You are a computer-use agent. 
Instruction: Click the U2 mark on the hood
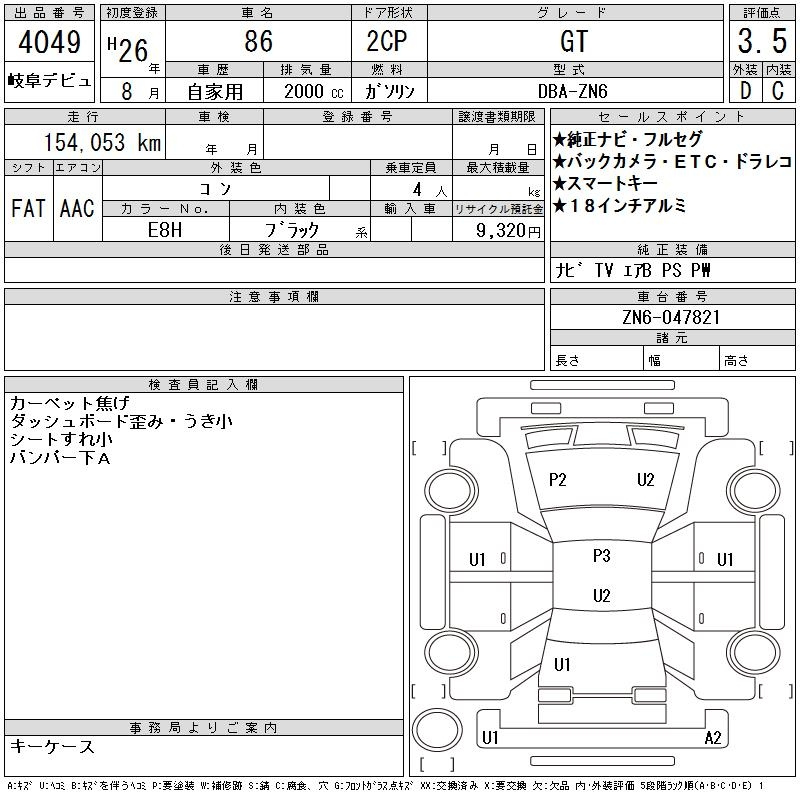tap(646, 480)
